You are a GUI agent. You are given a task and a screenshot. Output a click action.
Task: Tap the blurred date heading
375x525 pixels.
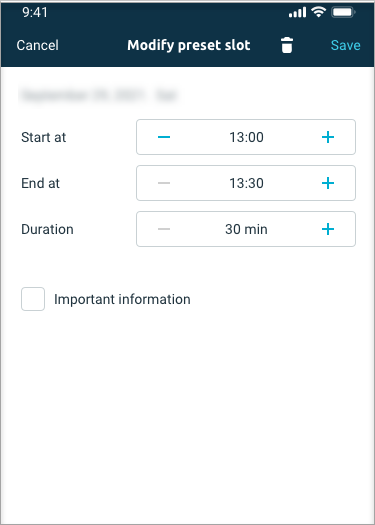click(x=98, y=95)
